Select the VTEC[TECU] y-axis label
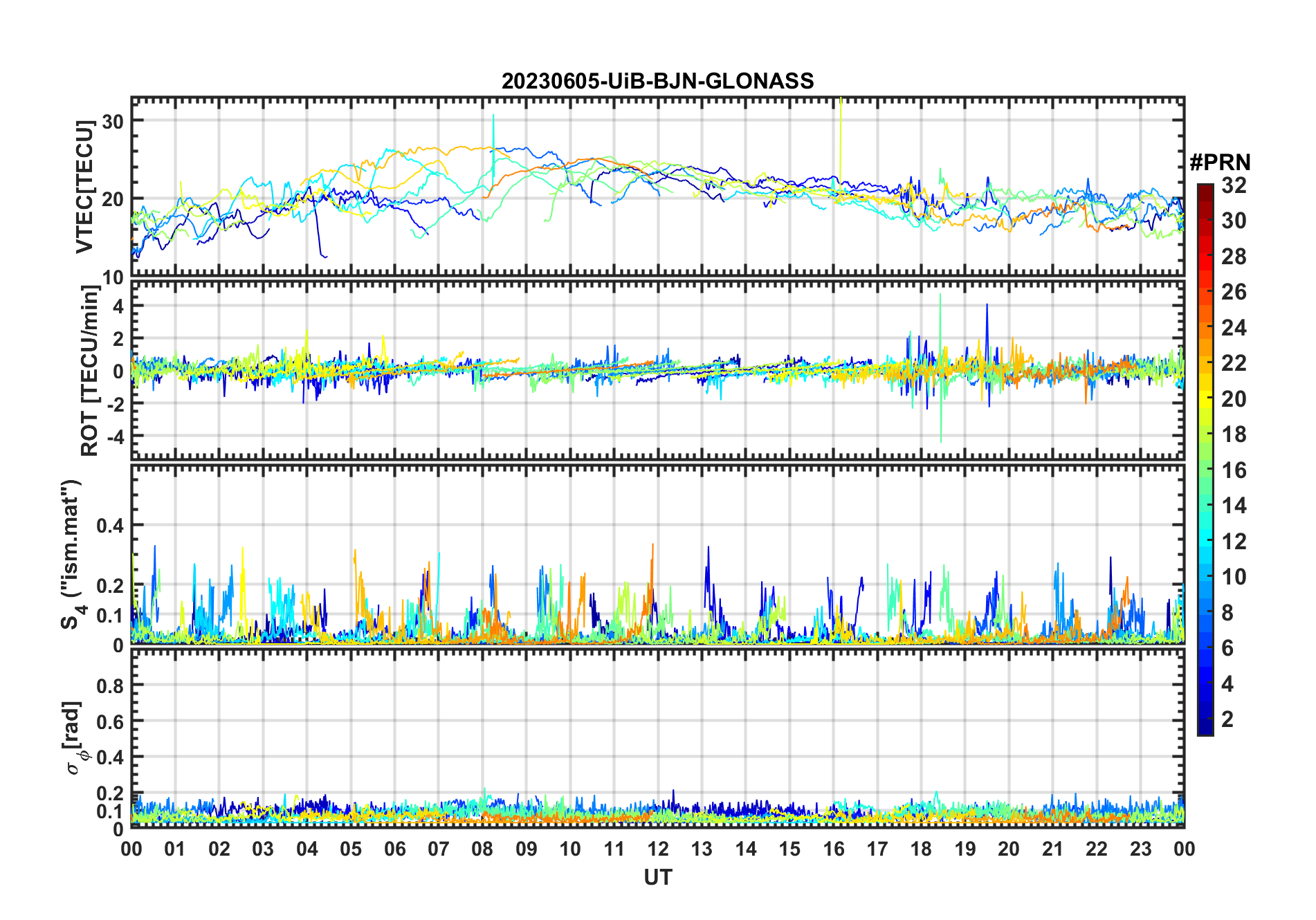 click(x=84, y=187)
